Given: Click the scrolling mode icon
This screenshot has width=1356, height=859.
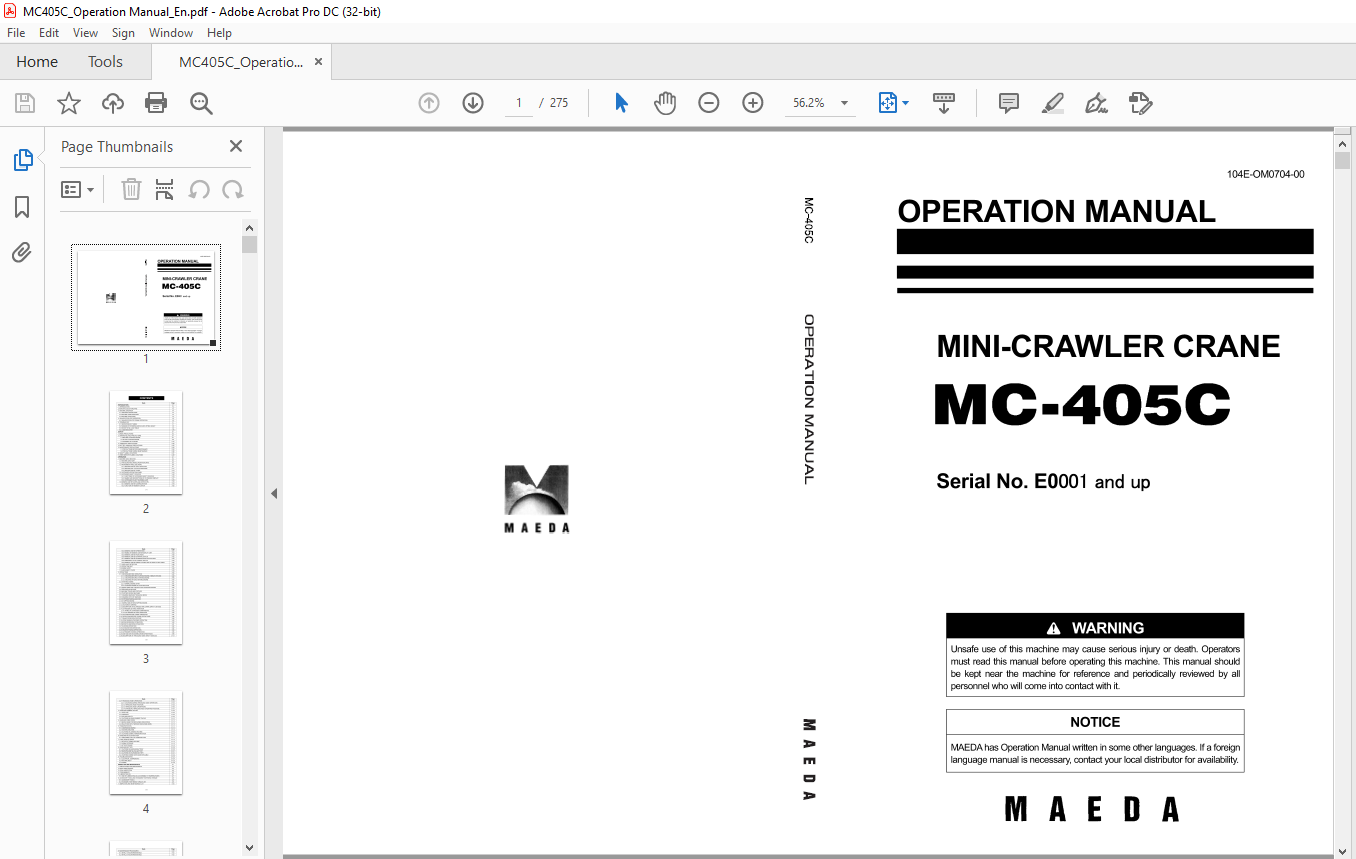Looking at the screenshot, I should click(x=944, y=103).
